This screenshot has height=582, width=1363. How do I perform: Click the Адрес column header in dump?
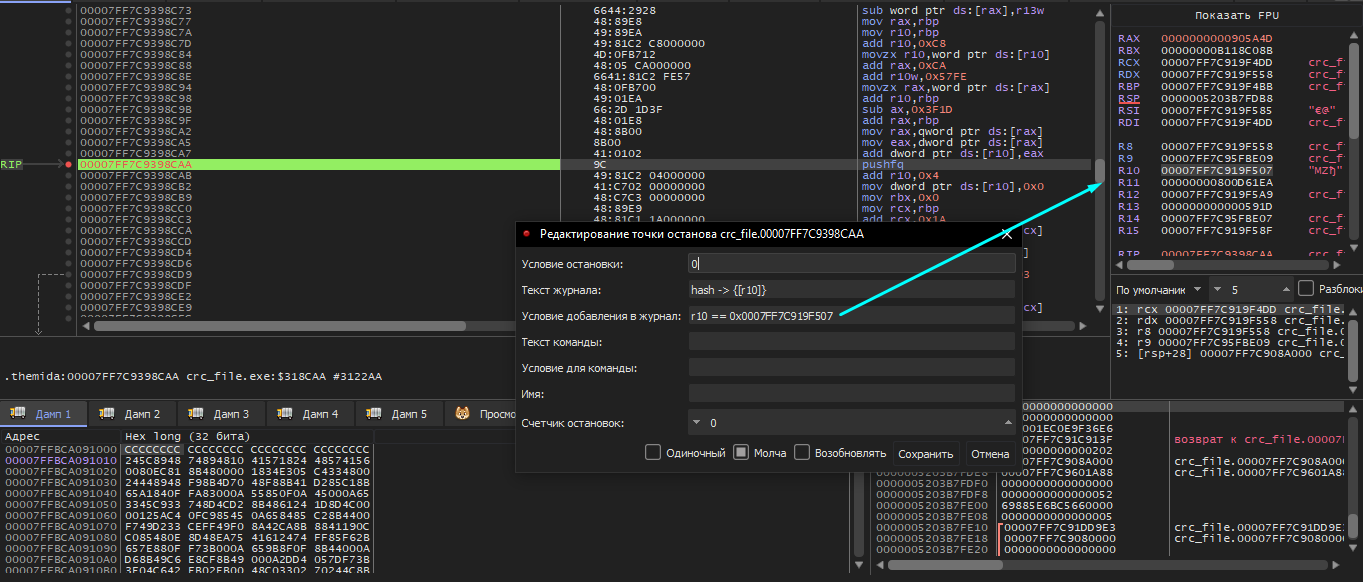pos(60,437)
